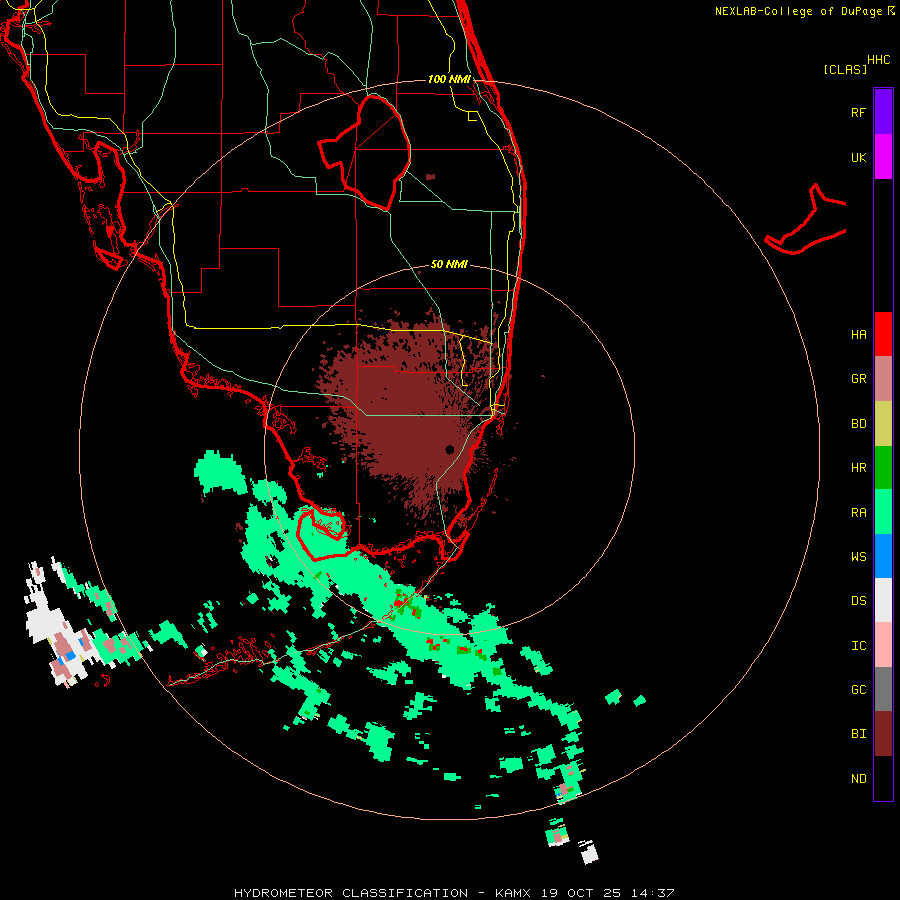Click the BD legend label
This screenshot has height=900, width=900.
tap(858, 424)
